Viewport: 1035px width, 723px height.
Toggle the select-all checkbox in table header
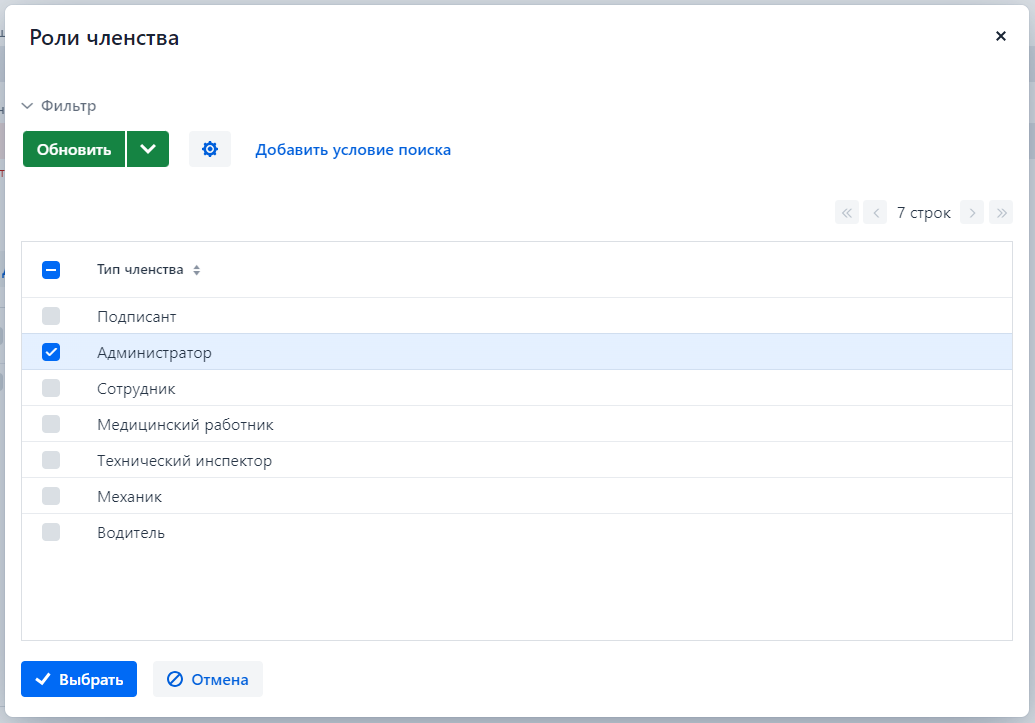(x=51, y=270)
